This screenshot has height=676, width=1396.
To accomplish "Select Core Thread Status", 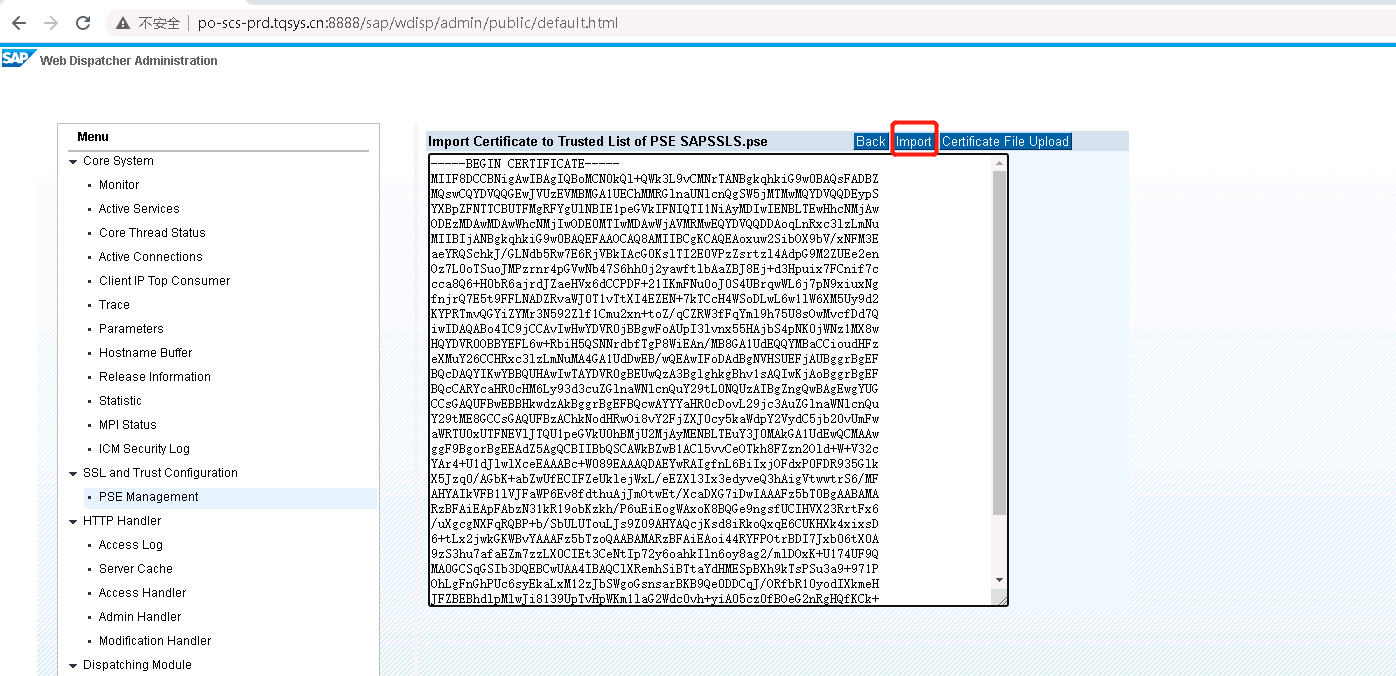I will [x=152, y=233].
